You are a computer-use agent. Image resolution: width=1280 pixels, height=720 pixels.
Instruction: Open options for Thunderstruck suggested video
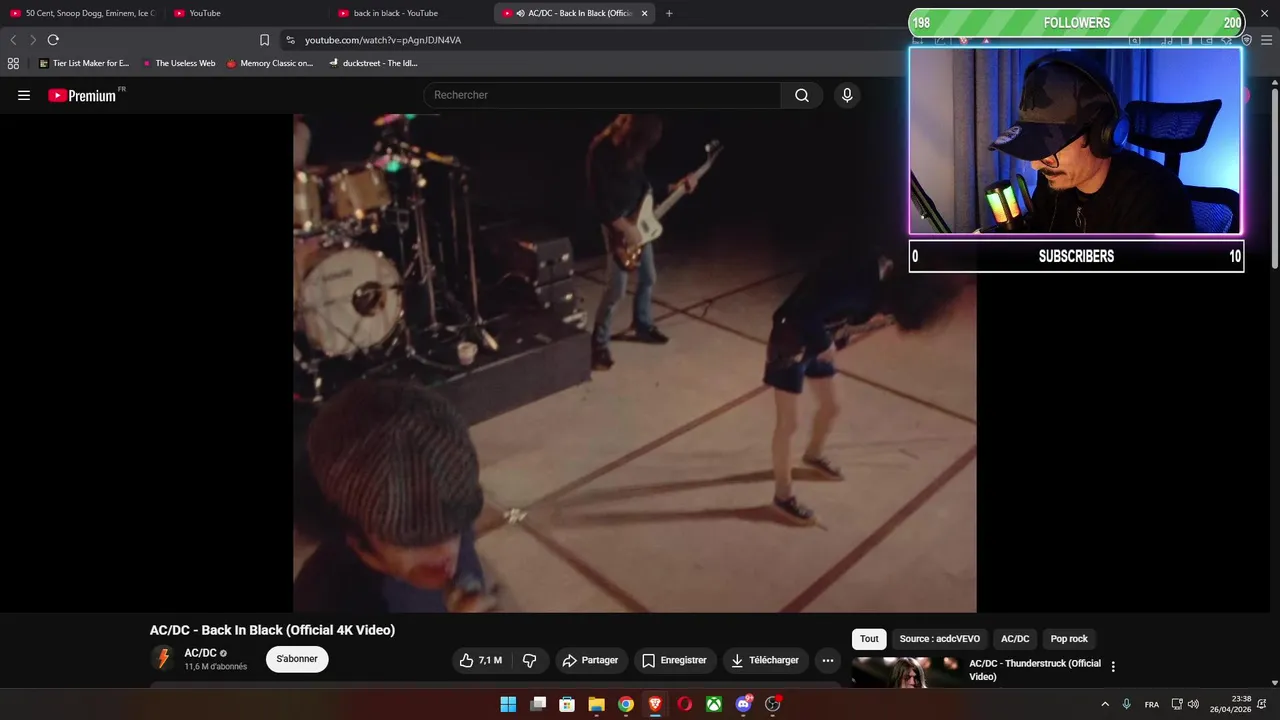pos(1113,667)
